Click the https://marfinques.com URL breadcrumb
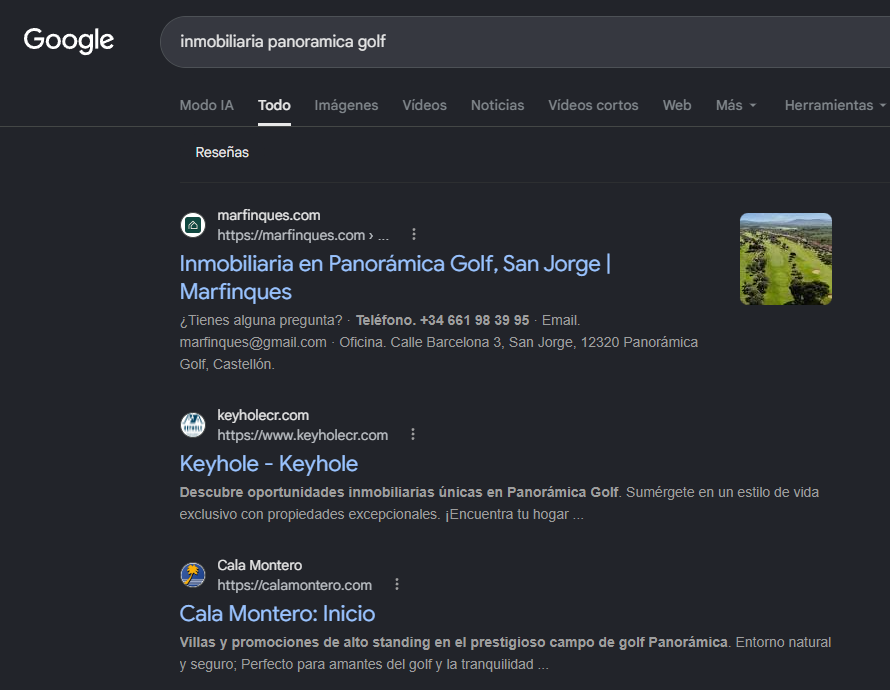890x690 pixels. pyautogui.click(x=303, y=235)
